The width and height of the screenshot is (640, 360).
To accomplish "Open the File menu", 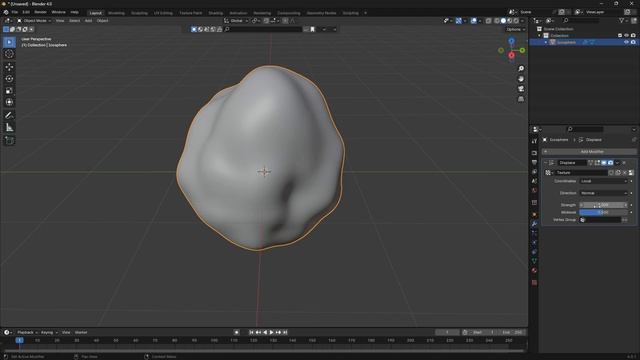I will pyautogui.click(x=15, y=13).
